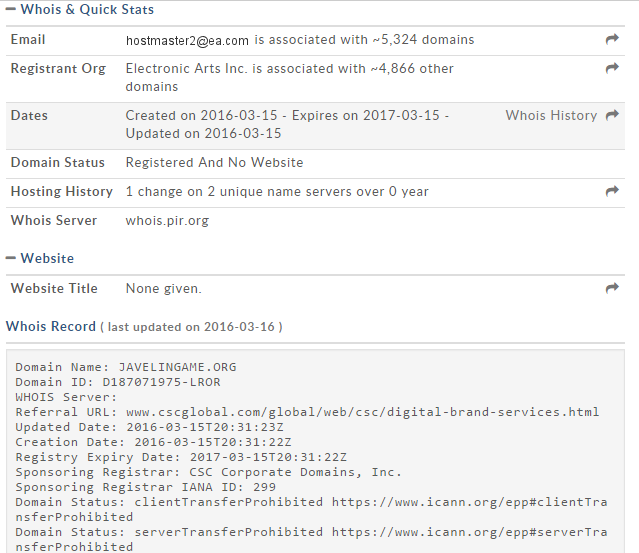Click the 'Domain Name: JAVELINGAME.ORG' line
Screen dimensions: 639x553
(x=126, y=367)
